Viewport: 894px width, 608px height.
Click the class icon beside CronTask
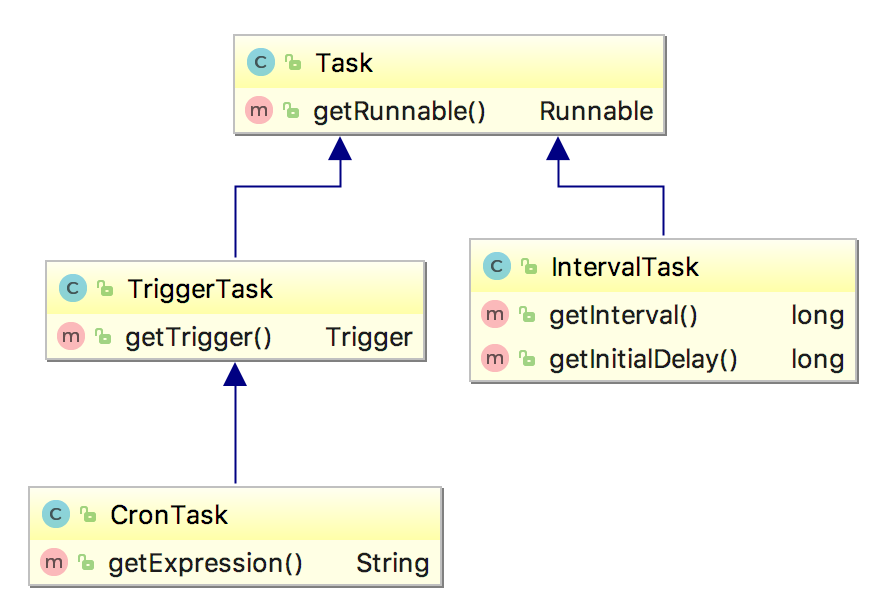click(x=56, y=514)
